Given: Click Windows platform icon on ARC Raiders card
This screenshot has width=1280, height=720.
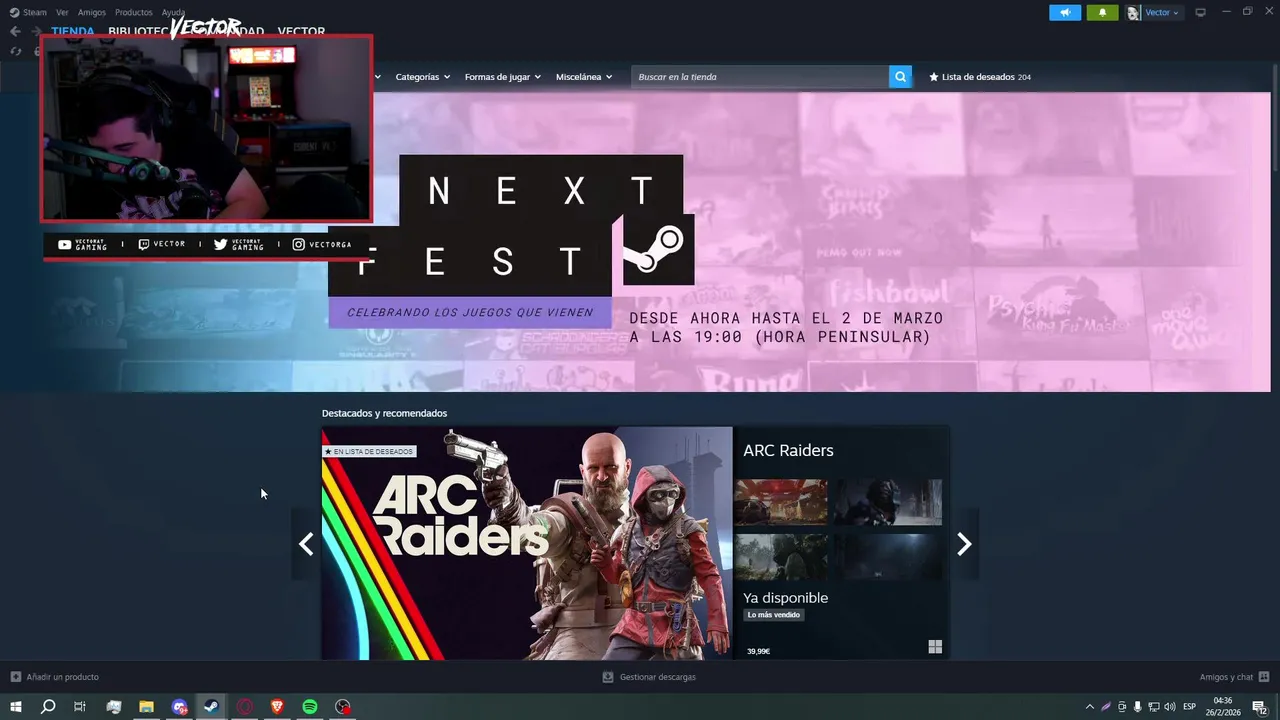Looking at the screenshot, I should click(x=935, y=647).
